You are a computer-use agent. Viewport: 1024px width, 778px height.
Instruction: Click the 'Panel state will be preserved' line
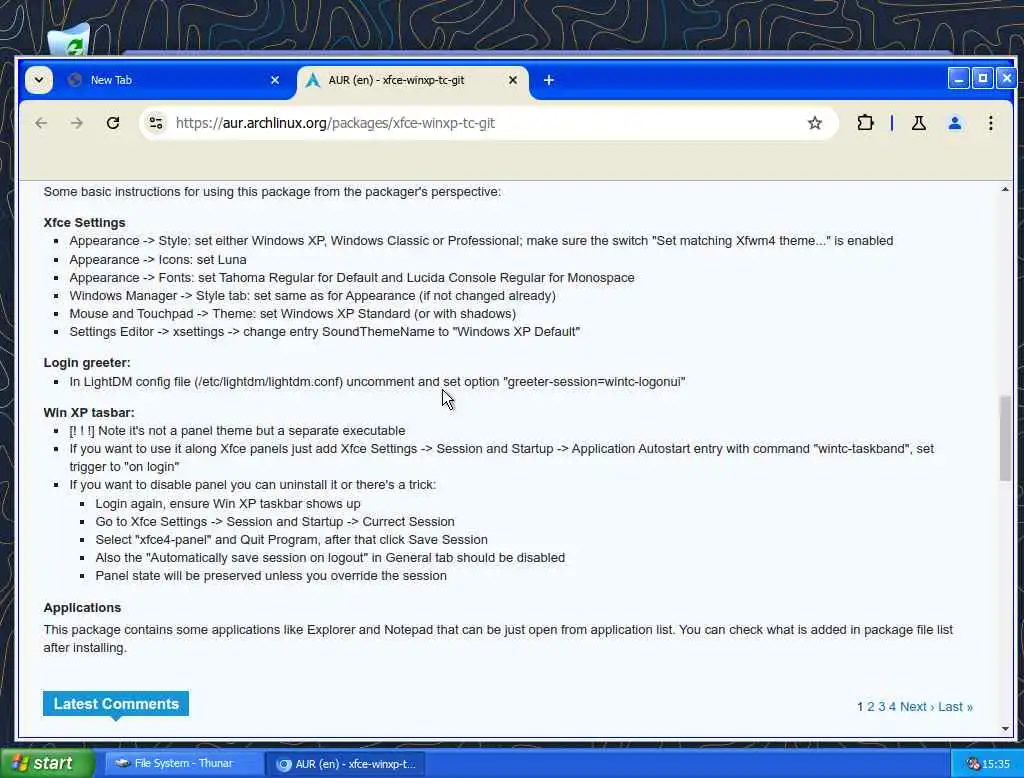tap(271, 575)
